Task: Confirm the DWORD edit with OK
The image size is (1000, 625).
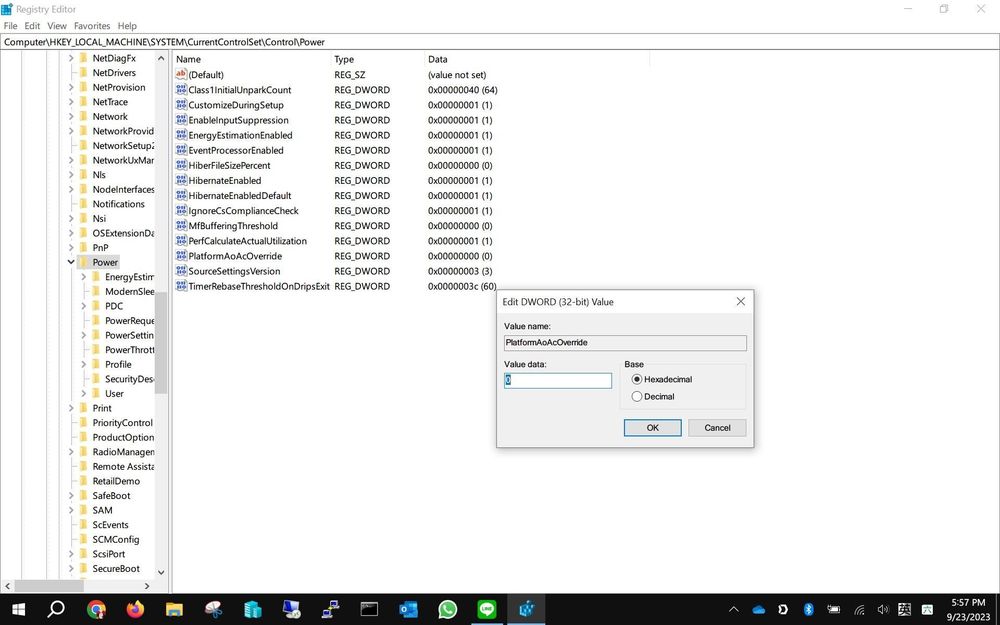Action: tap(652, 428)
